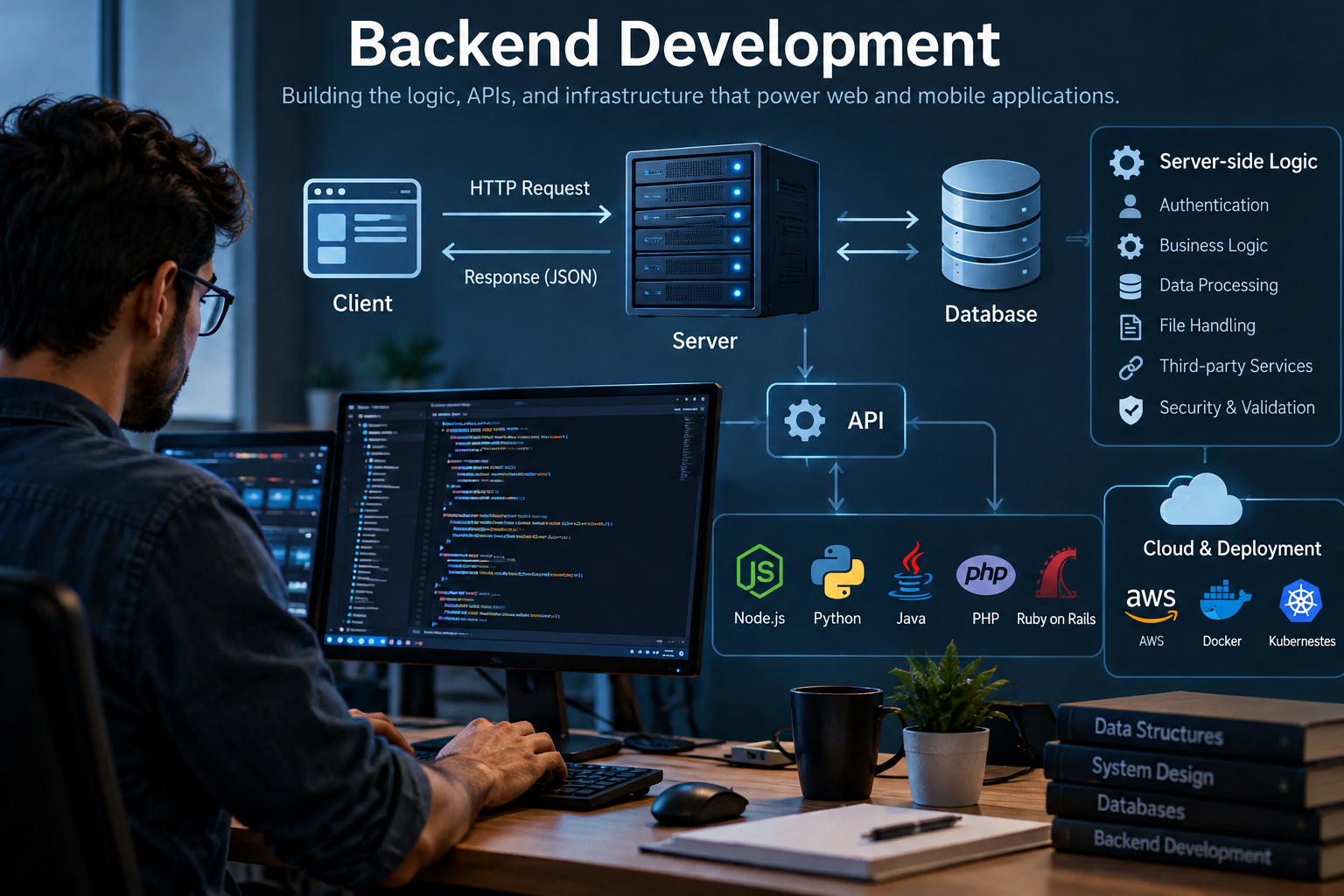Select the Node.js logo
Screen dimensions: 1344x896
click(x=759, y=571)
